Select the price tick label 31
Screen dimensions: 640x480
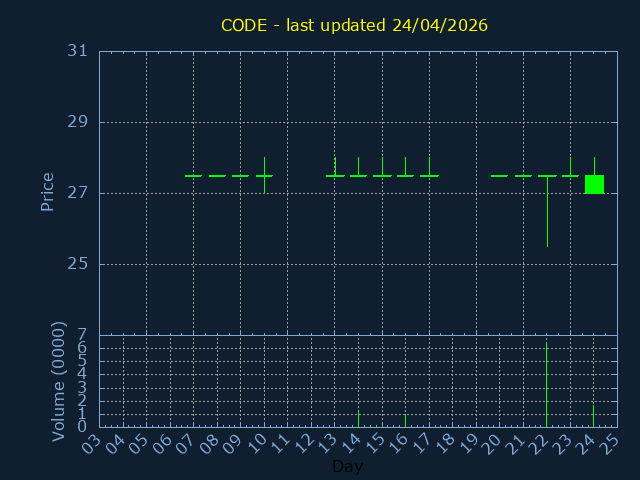pos(78,51)
